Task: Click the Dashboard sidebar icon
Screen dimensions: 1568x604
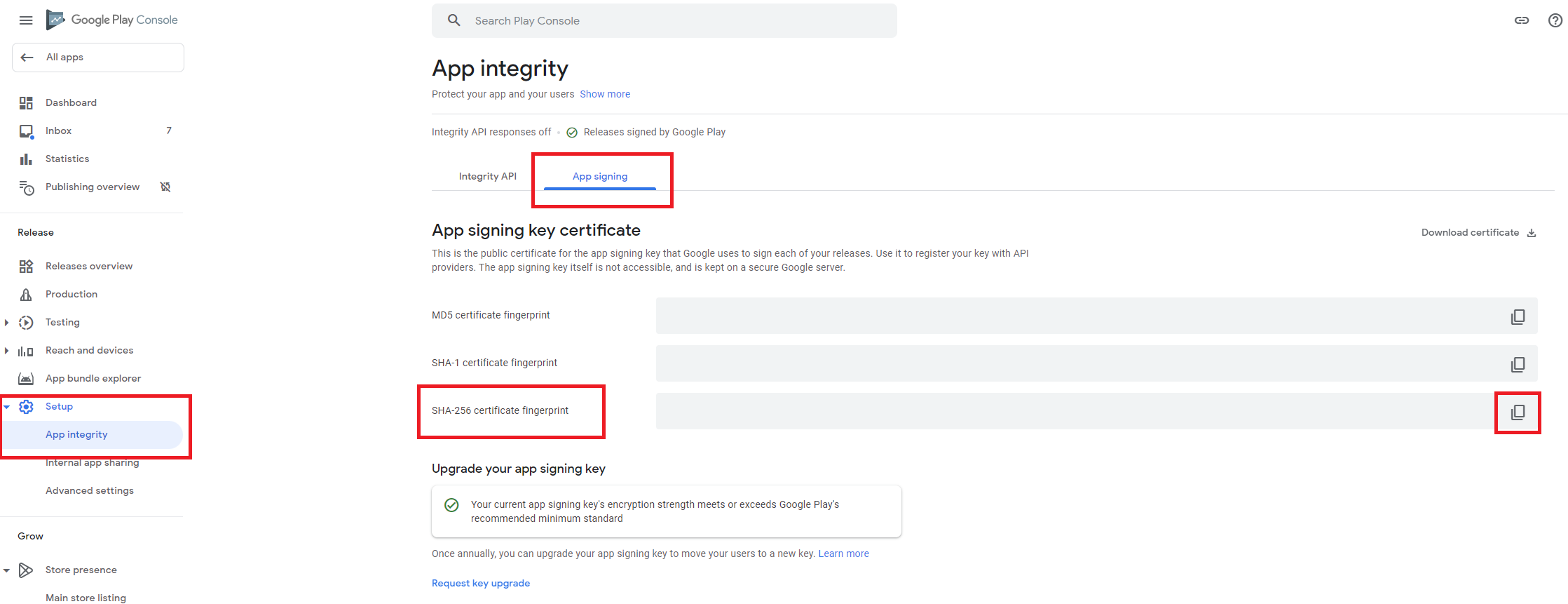Action: [x=26, y=103]
